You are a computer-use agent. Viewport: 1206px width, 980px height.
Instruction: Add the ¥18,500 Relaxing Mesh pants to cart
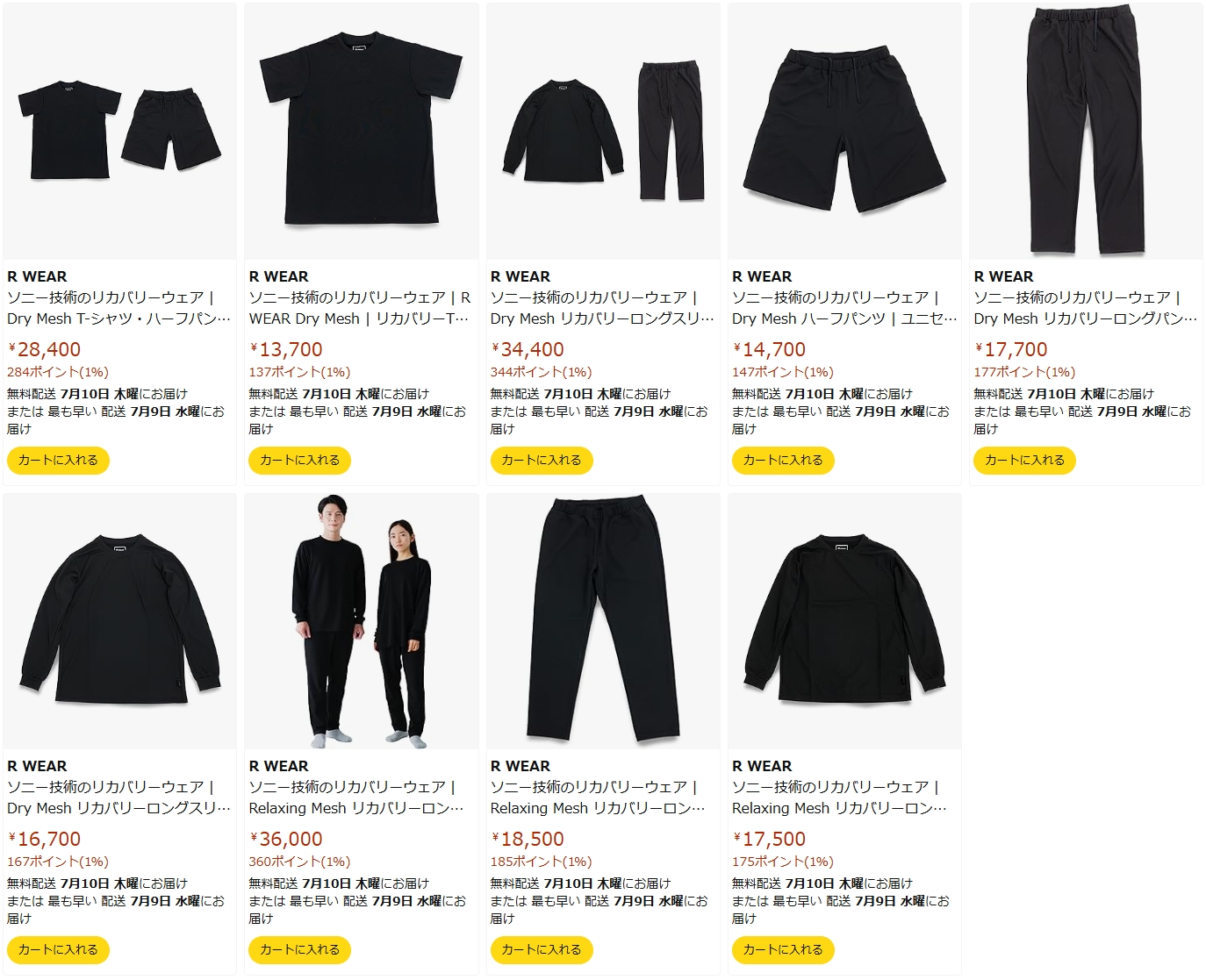542,949
